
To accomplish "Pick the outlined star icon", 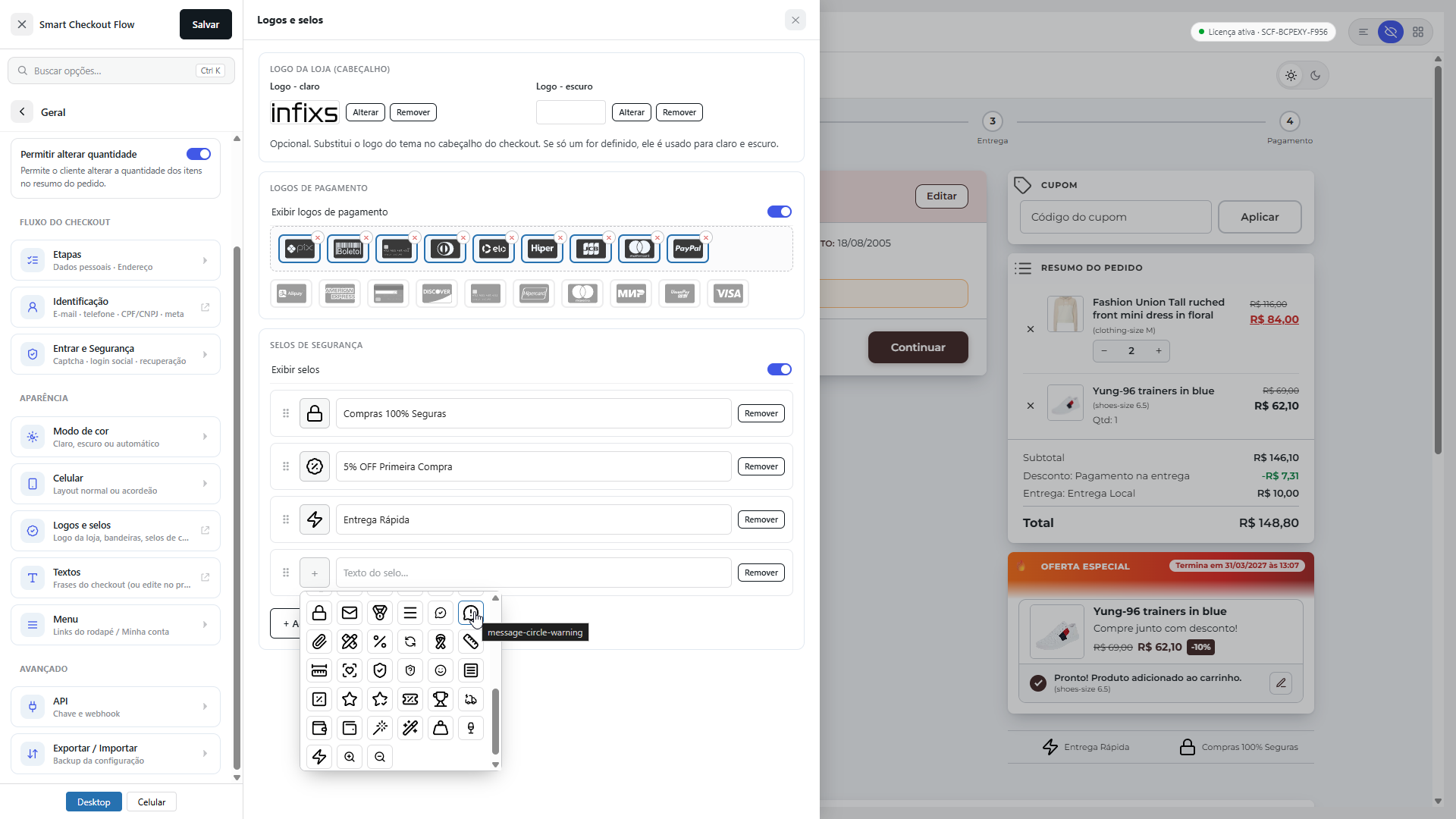I will point(350,699).
